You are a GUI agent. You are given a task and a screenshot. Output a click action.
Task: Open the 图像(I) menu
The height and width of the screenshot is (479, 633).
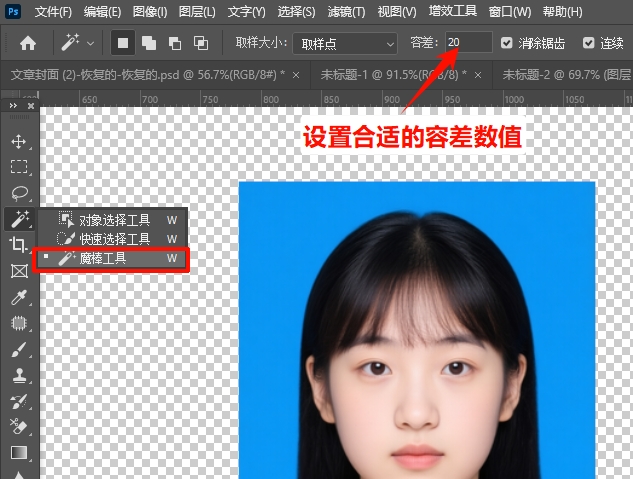tap(150, 12)
